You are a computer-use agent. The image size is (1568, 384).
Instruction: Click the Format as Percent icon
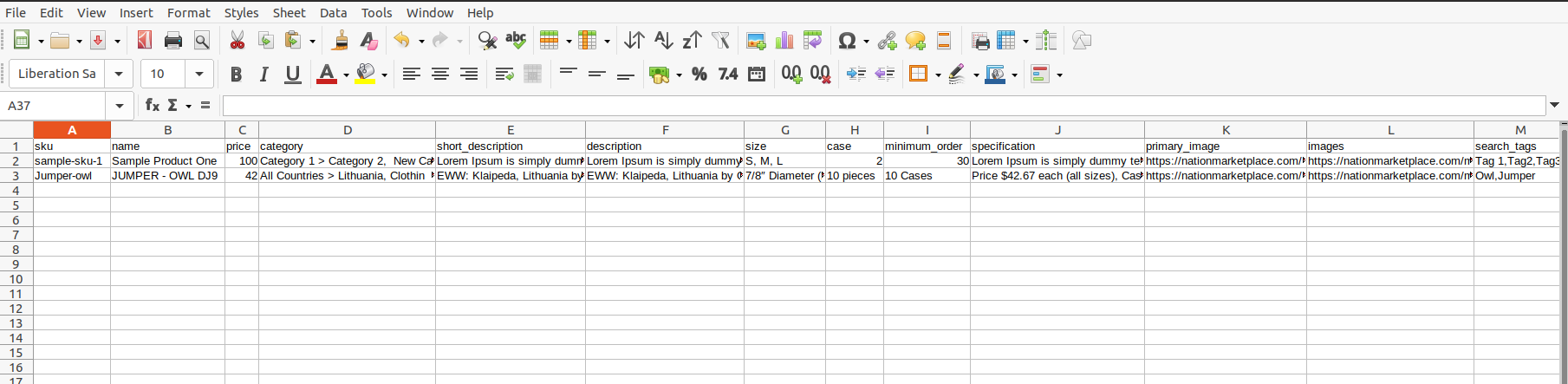(699, 75)
